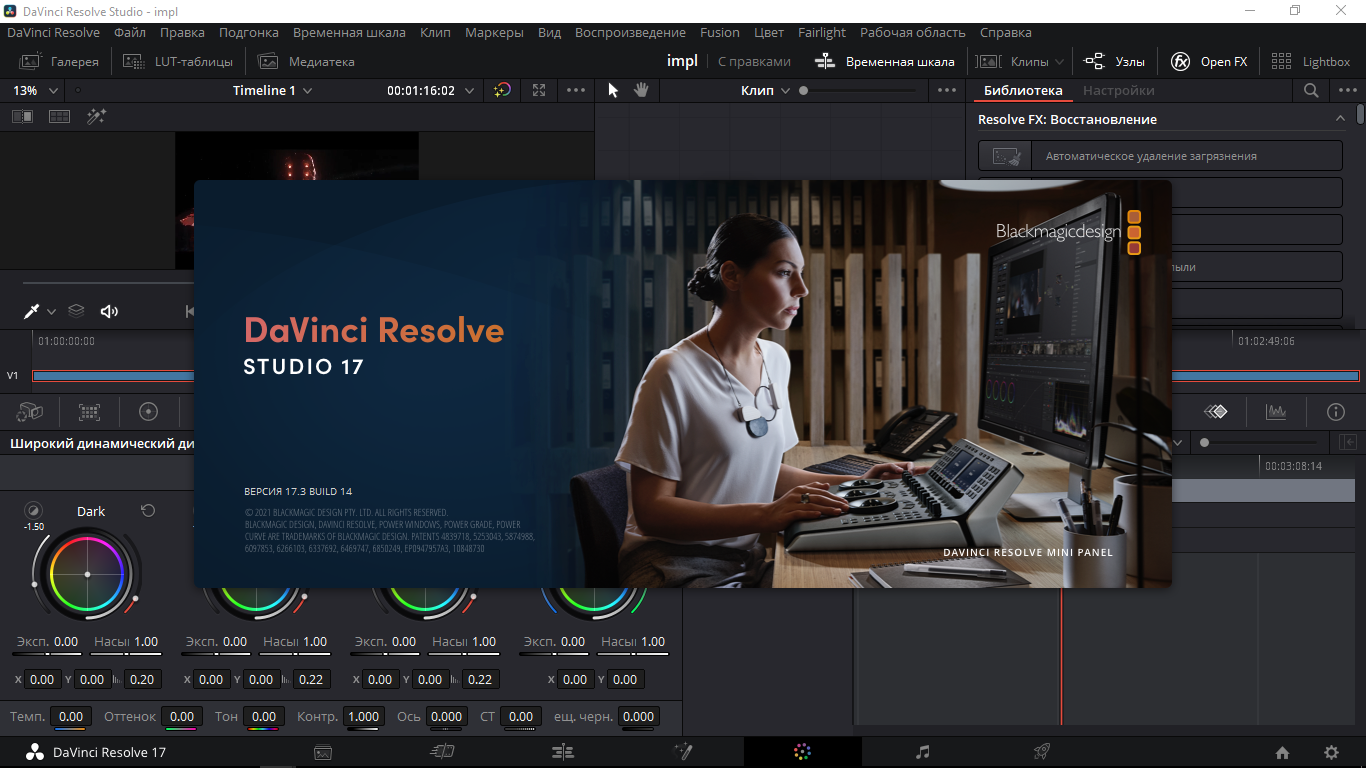The image size is (1366, 768).
Task: Click the layers stack icon below viewer
Action: [76, 311]
